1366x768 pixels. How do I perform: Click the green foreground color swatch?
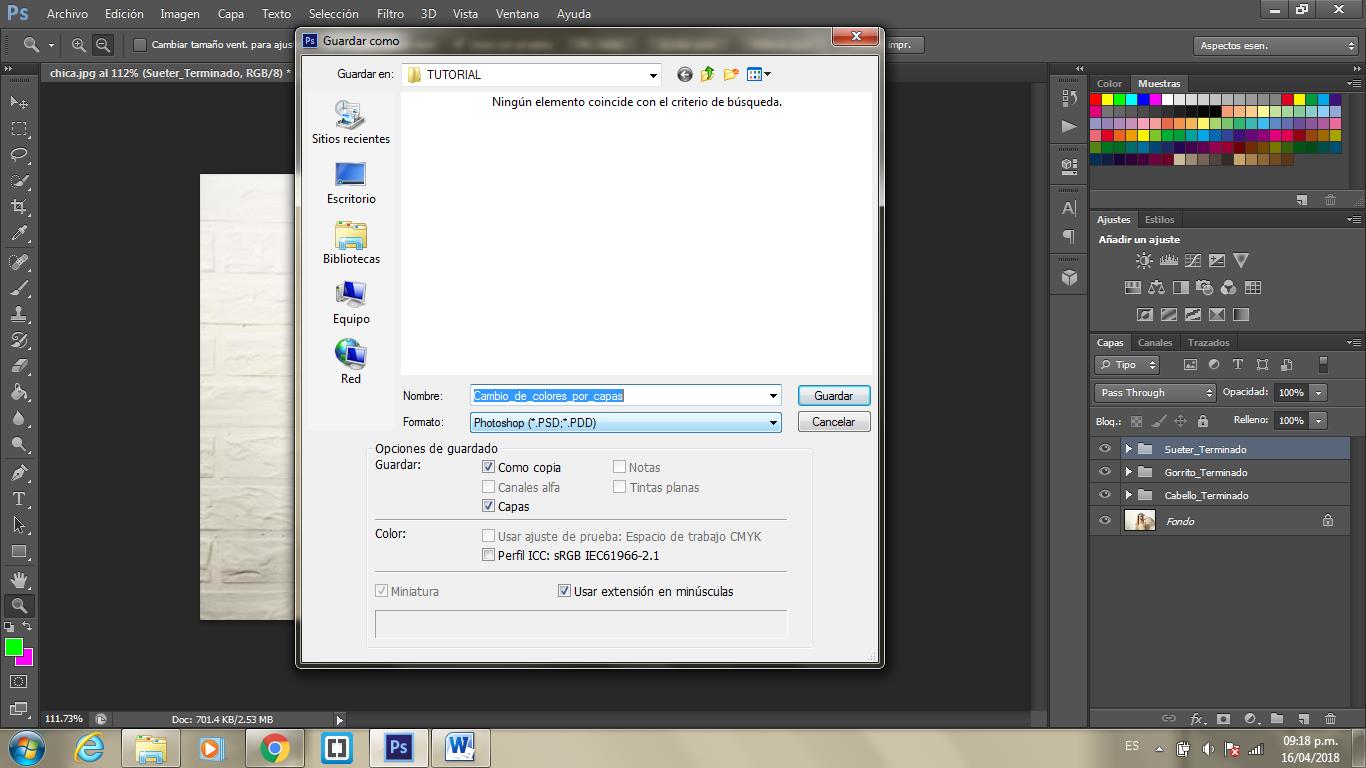(x=13, y=647)
